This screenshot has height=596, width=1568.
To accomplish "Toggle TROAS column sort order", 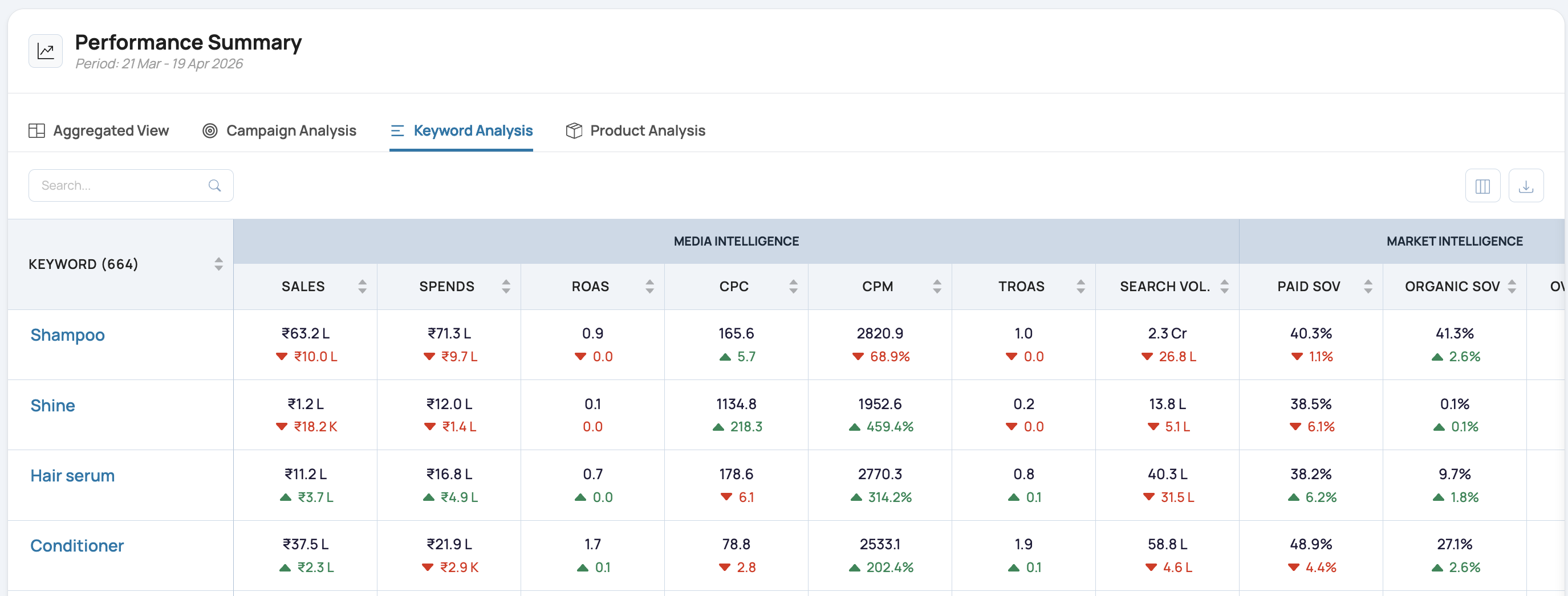I will point(1080,287).
